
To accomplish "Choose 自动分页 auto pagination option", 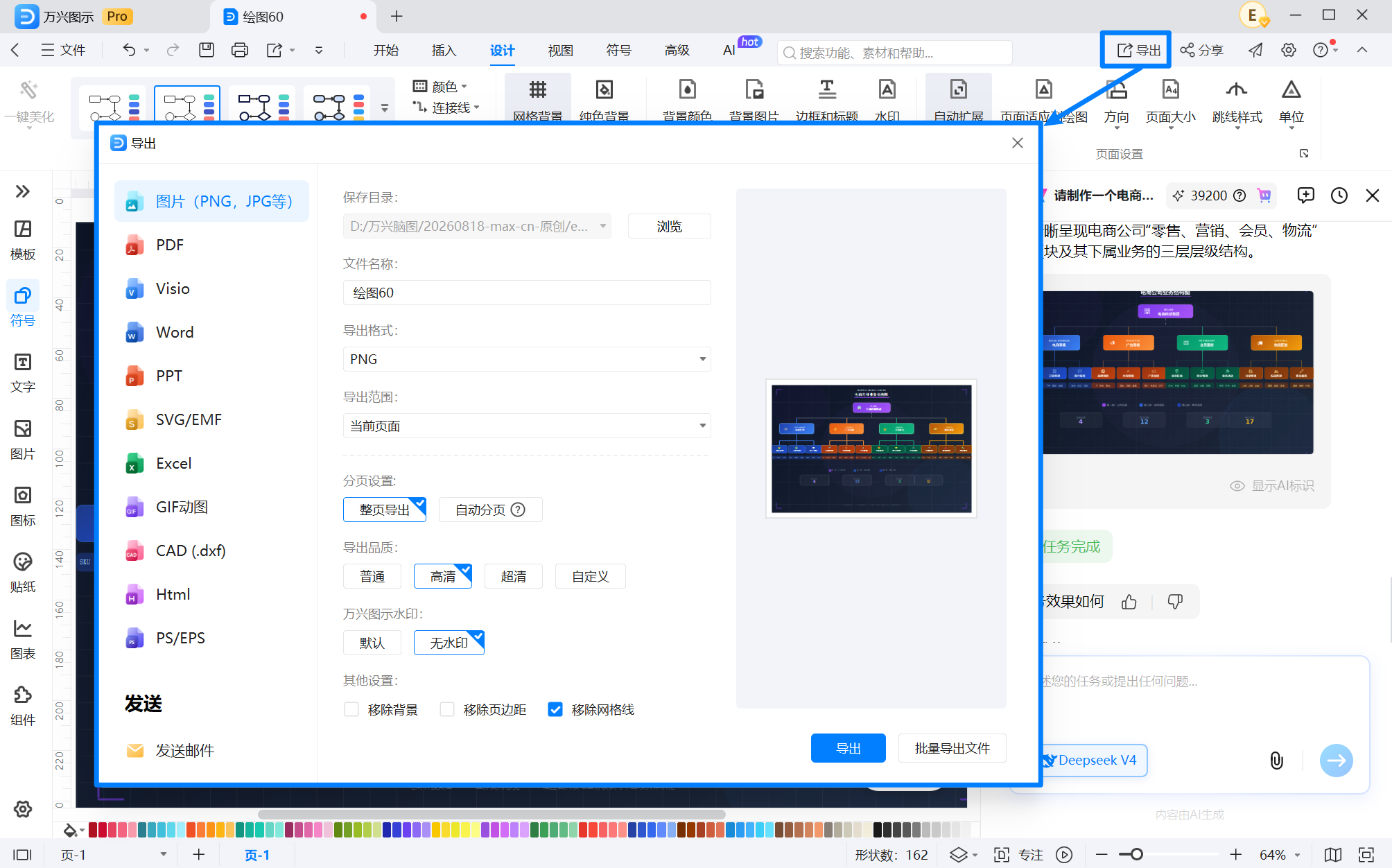I will coord(490,510).
